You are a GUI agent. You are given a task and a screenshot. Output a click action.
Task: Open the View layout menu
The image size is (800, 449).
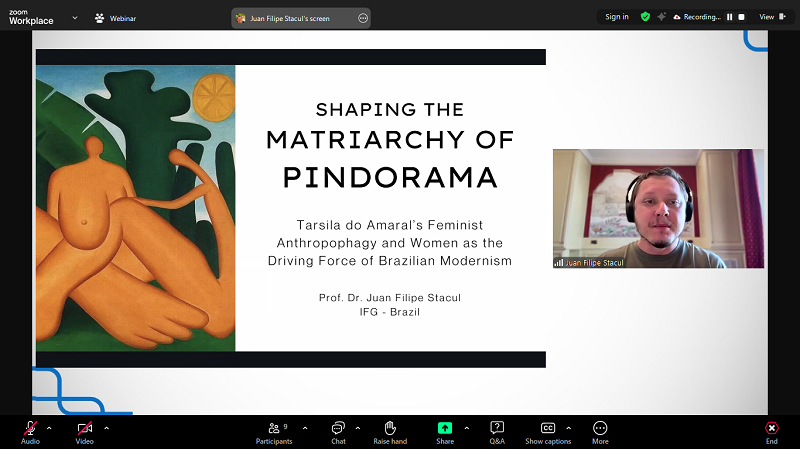771,17
